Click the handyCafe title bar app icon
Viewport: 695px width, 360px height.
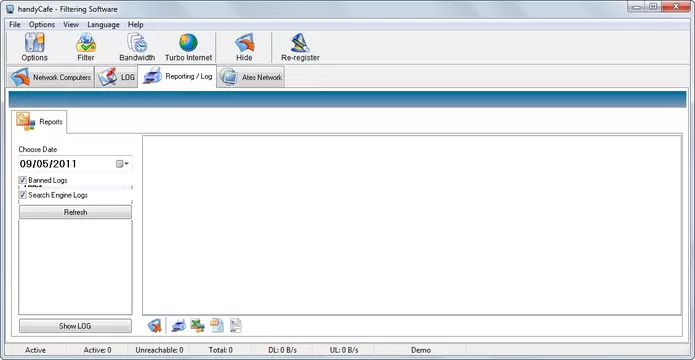pos(10,9)
